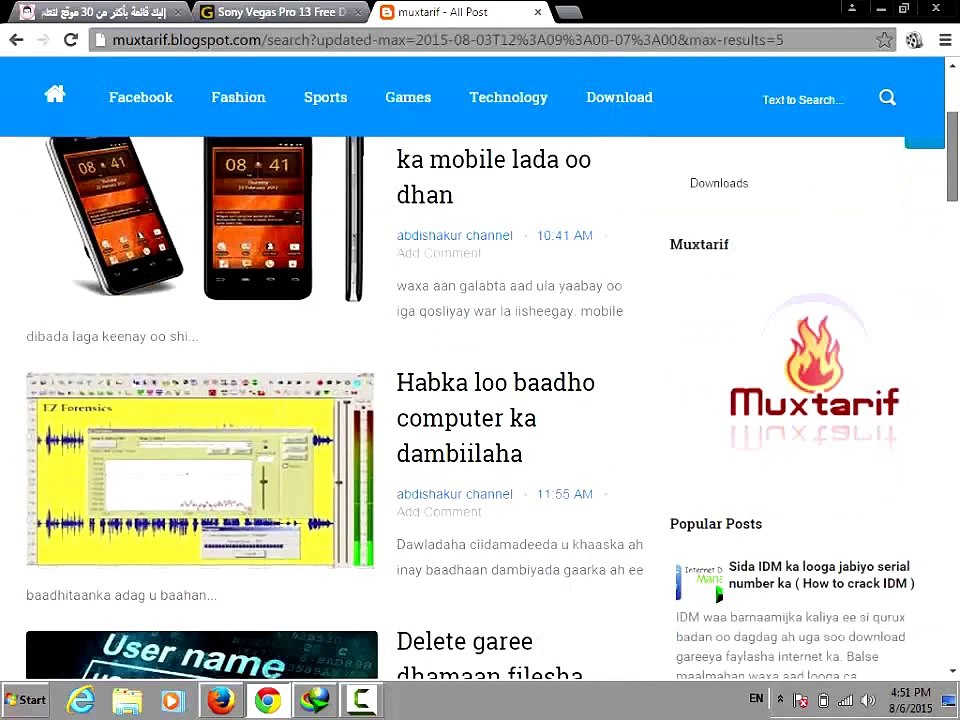Click the scrollbar down arrow
Screen dimensions: 960x720
tap(952, 672)
